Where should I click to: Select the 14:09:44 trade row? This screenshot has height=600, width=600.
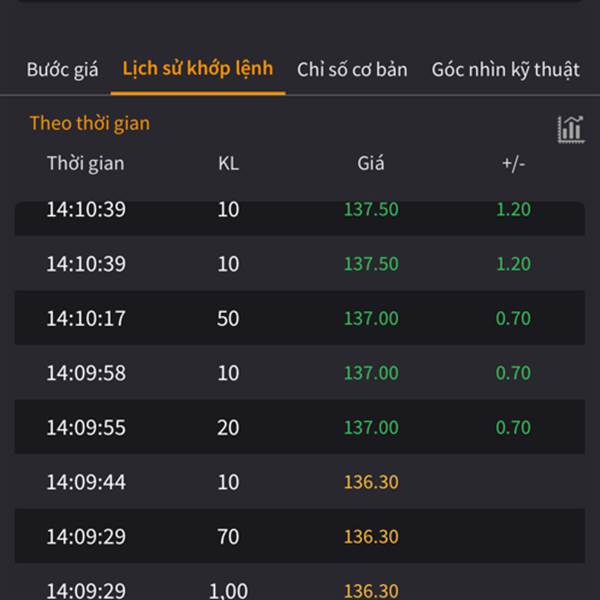coord(300,482)
